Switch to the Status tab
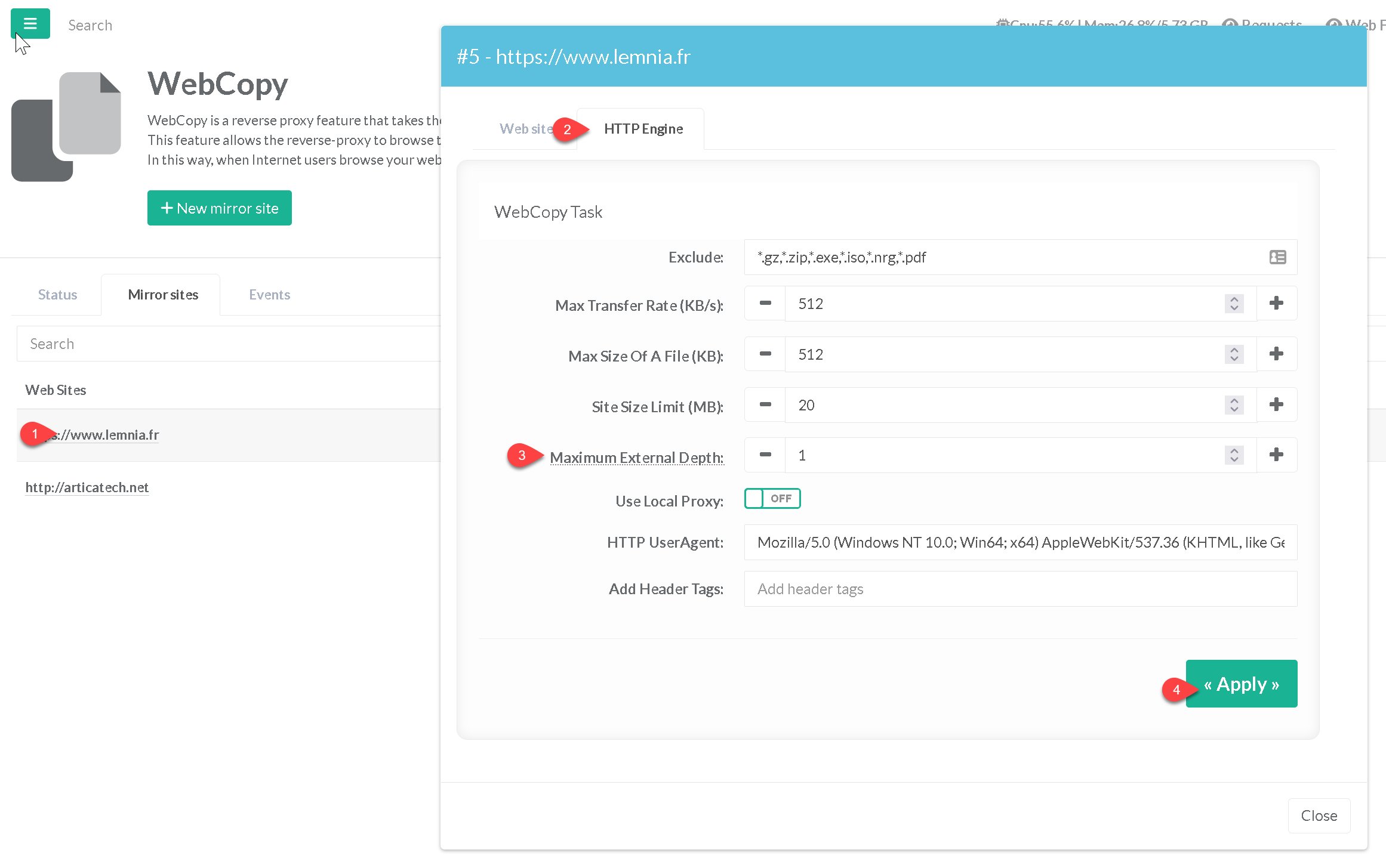The image size is (1386, 868). [x=57, y=295]
